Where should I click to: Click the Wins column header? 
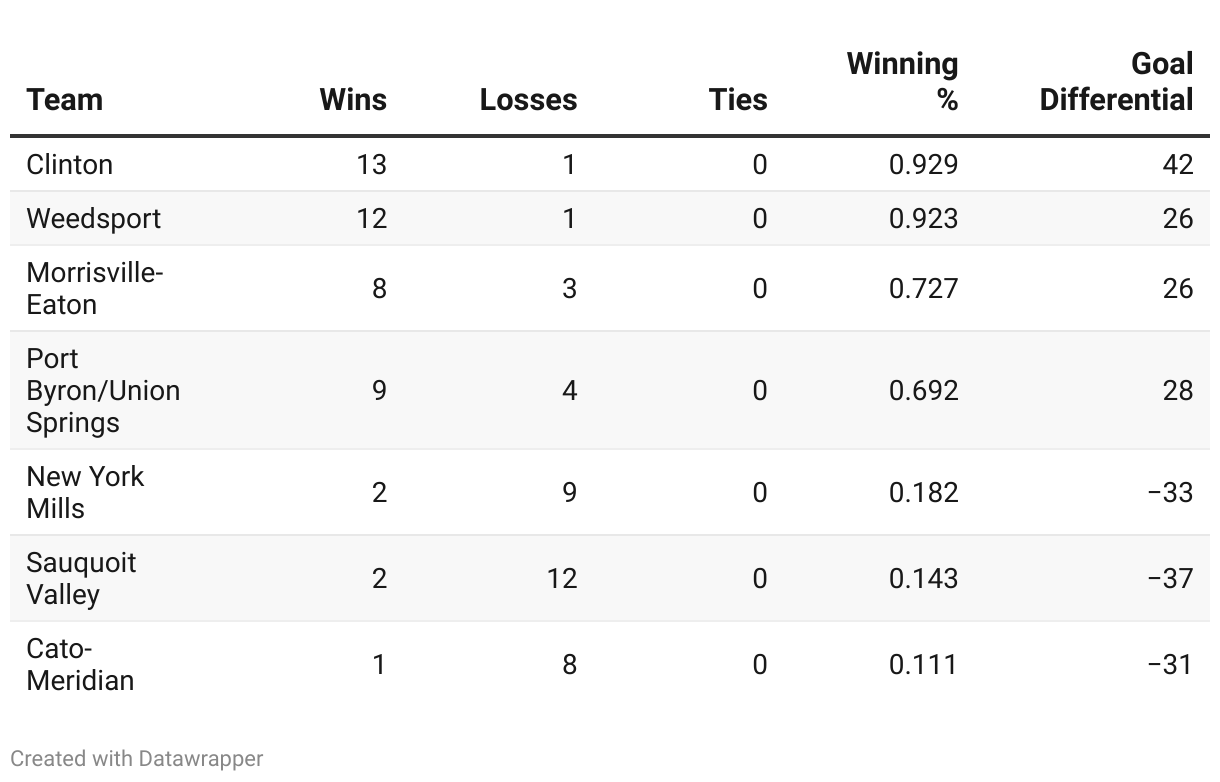[x=353, y=100]
